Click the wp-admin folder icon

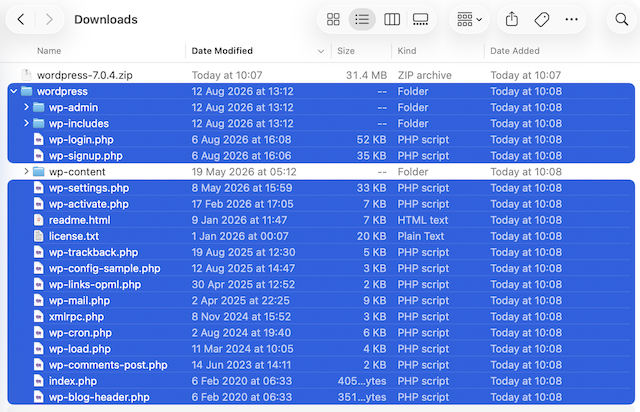pyautogui.click(x=38, y=107)
